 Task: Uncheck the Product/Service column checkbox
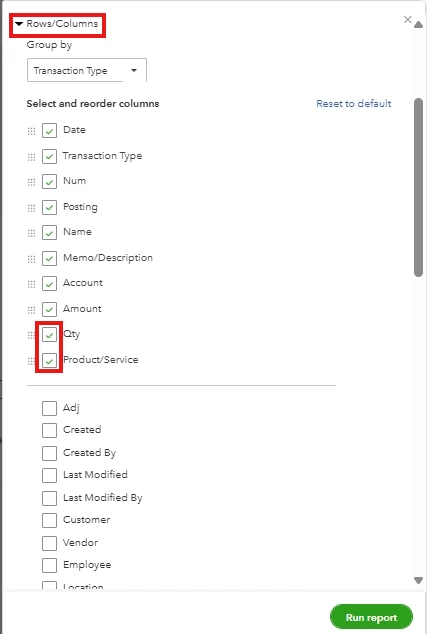click(49, 360)
